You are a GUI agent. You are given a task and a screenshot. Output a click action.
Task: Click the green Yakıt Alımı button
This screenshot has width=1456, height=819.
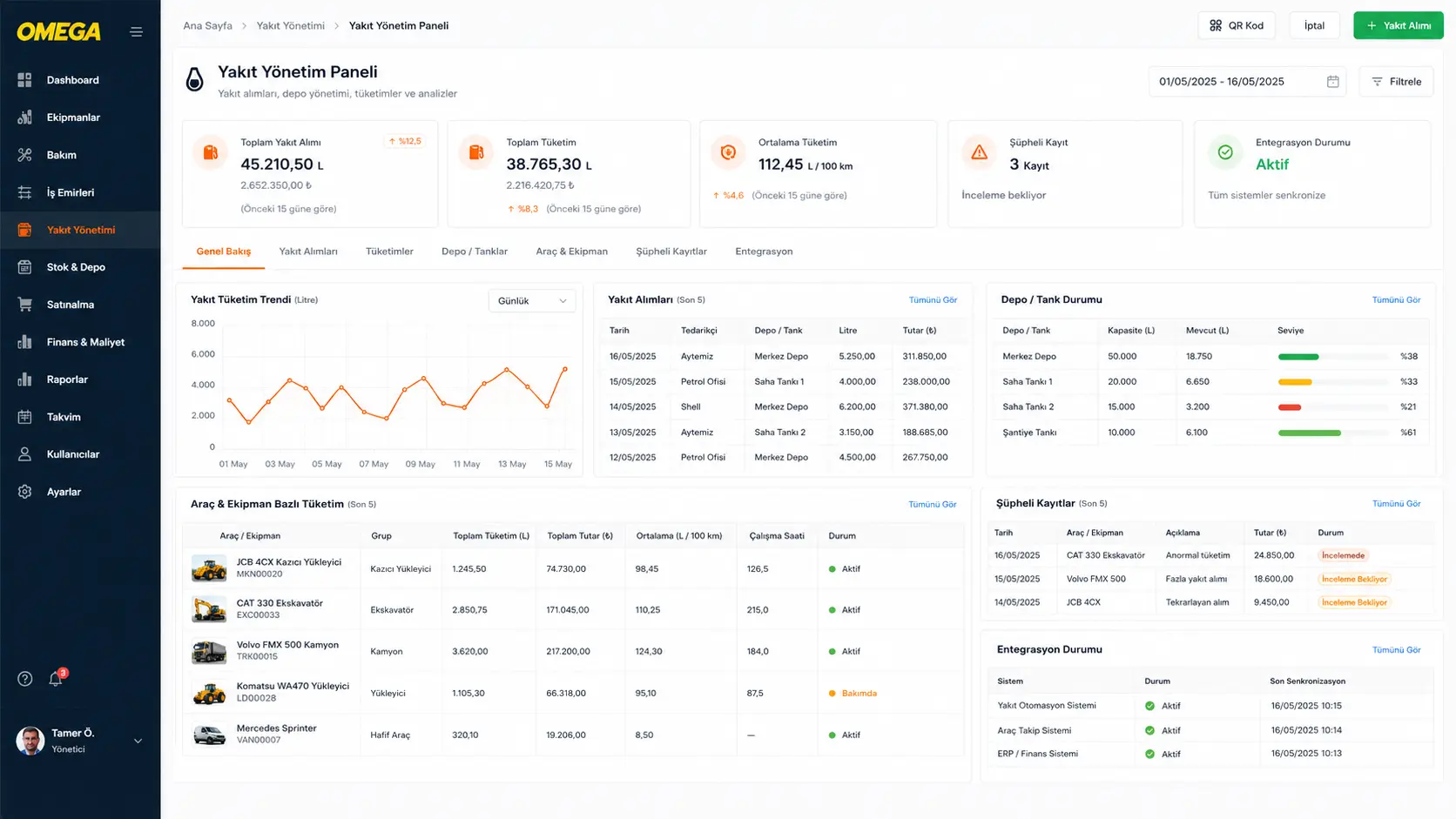pyautogui.click(x=1398, y=26)
